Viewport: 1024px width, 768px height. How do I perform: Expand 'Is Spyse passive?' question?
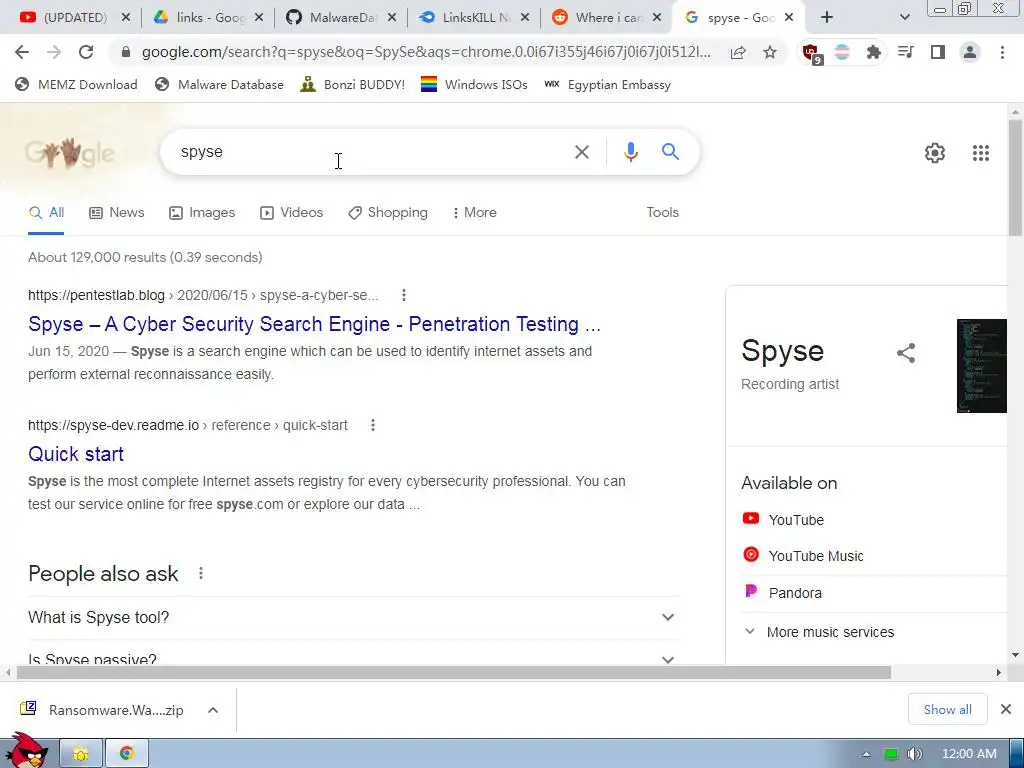point(354,655)
